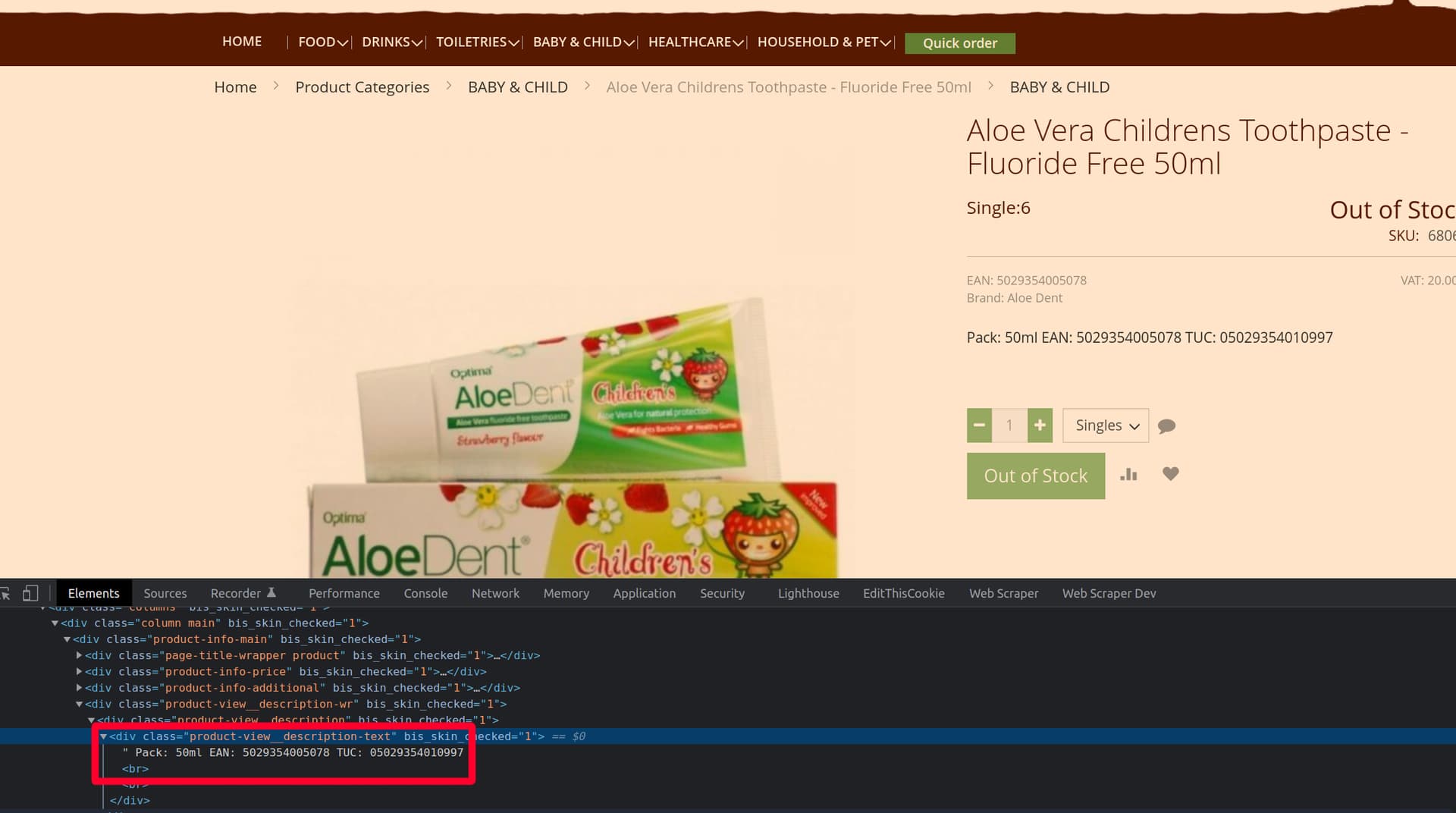Click the Quick order button
Image resolution: width=1456 pixels, height=813 pixels.
pos(959,43)
